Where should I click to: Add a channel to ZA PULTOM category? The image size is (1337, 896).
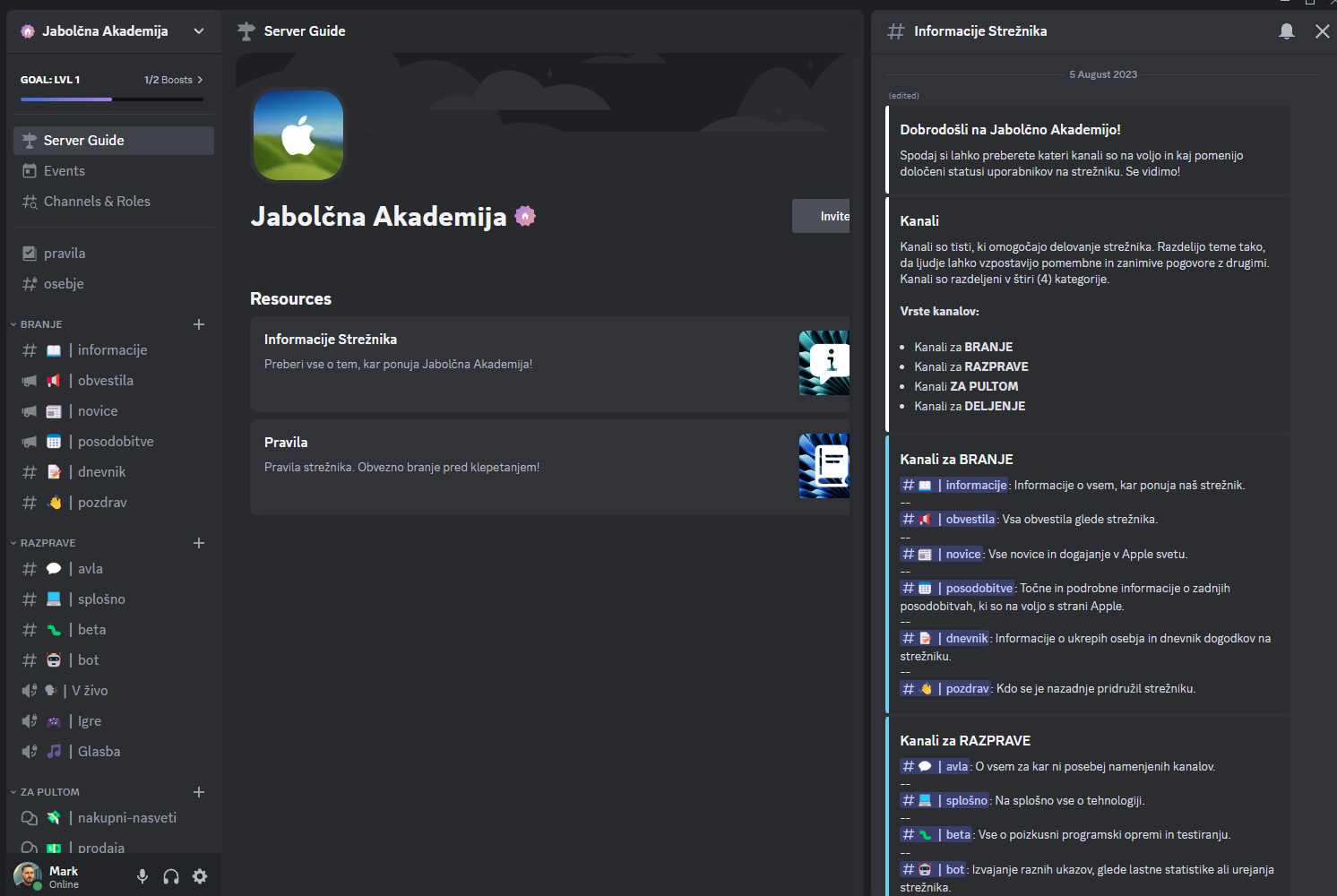click(199, 792)
